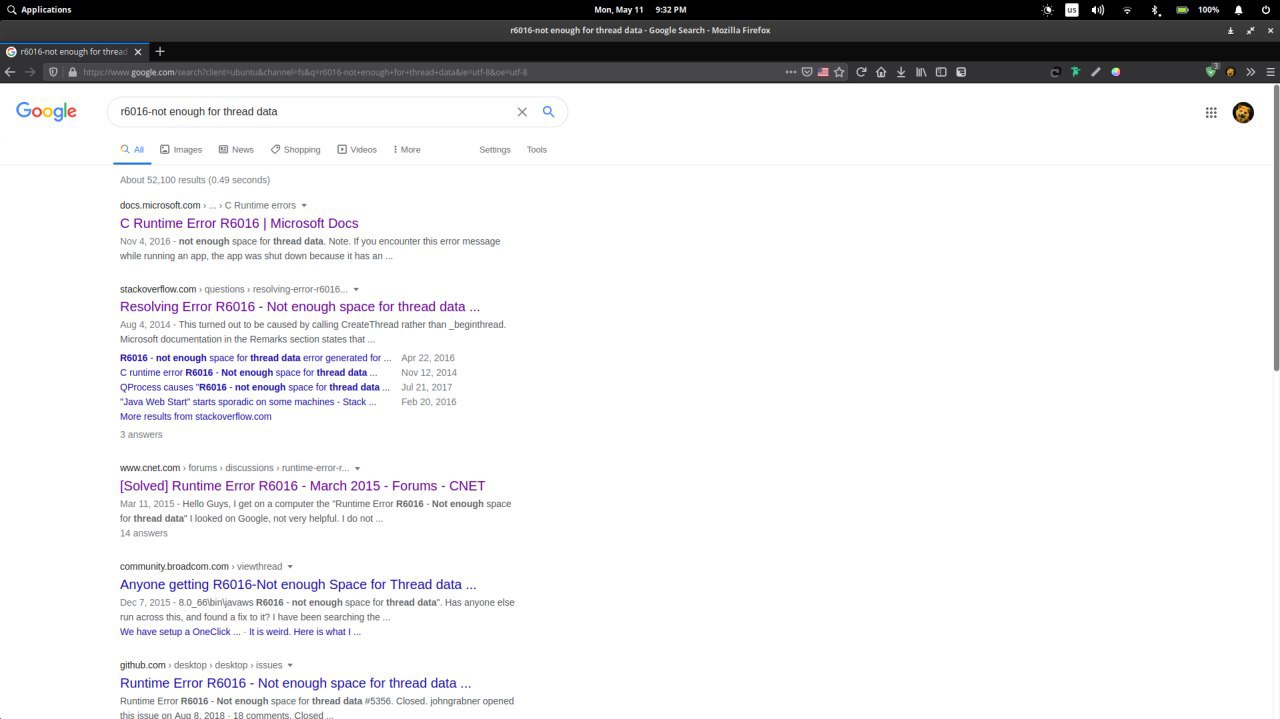Open the Wi-Fi network indicator
The width and height of the screenshot is (1280, 719).
(x=1127, y=9)
